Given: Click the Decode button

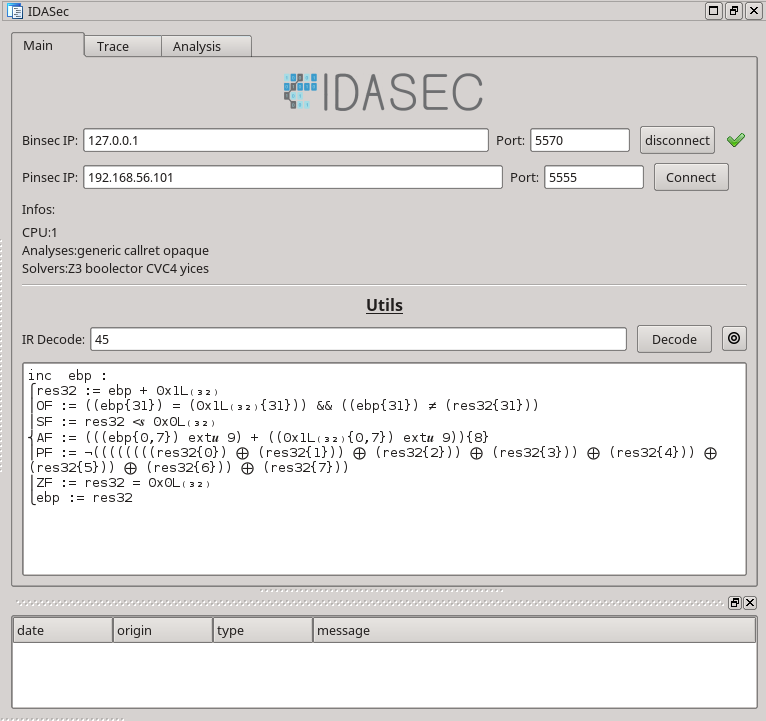Looking at the screenshot, I should click(674, 339).
